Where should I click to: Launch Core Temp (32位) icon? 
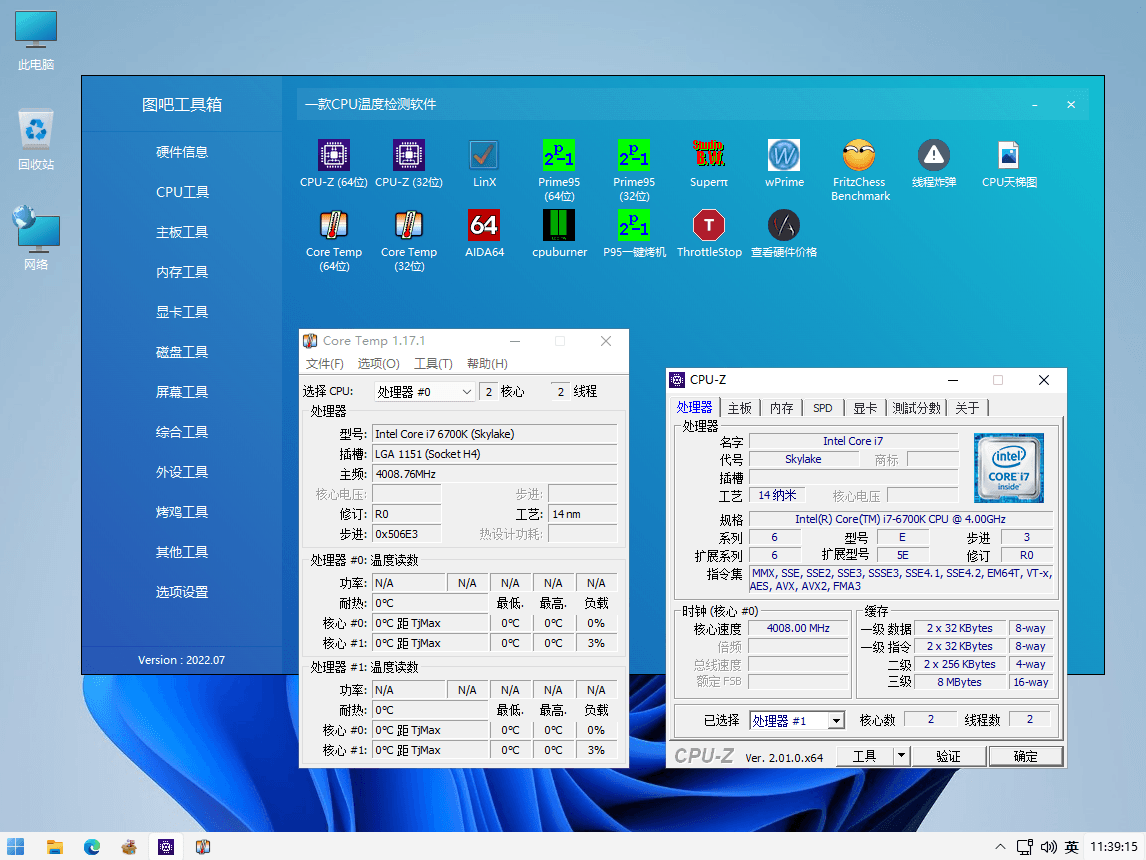pos(409,225)
